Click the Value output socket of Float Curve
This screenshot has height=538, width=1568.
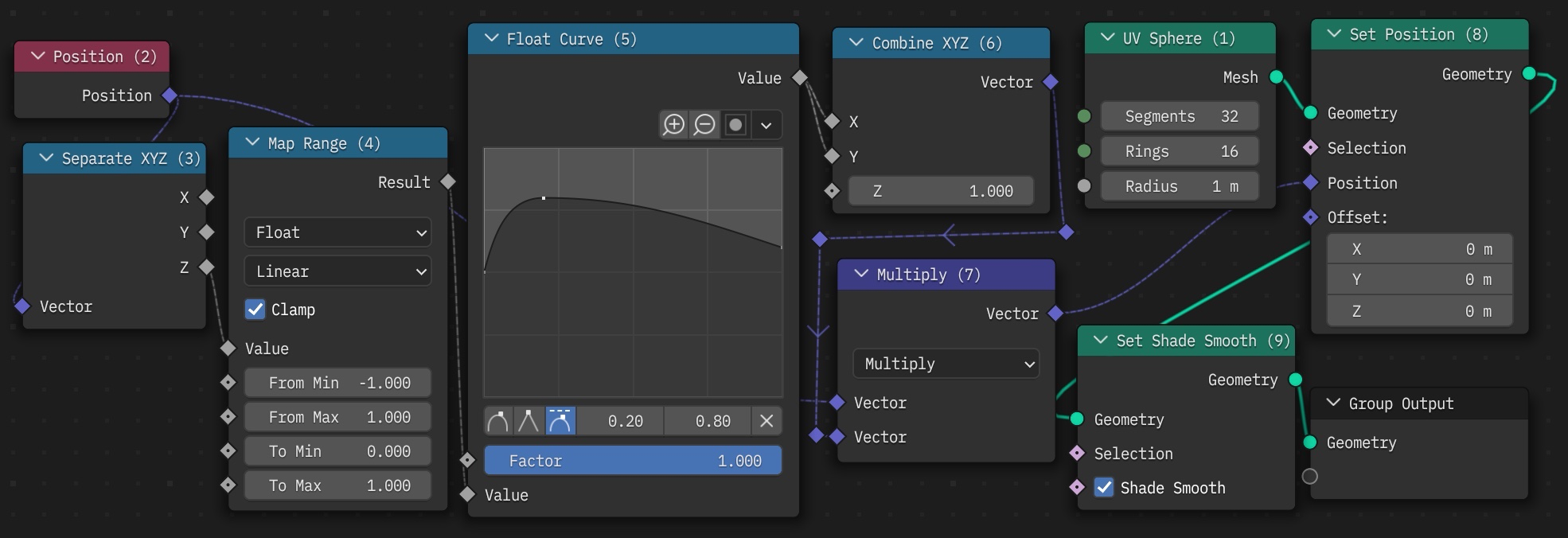[x=800, y=78]
